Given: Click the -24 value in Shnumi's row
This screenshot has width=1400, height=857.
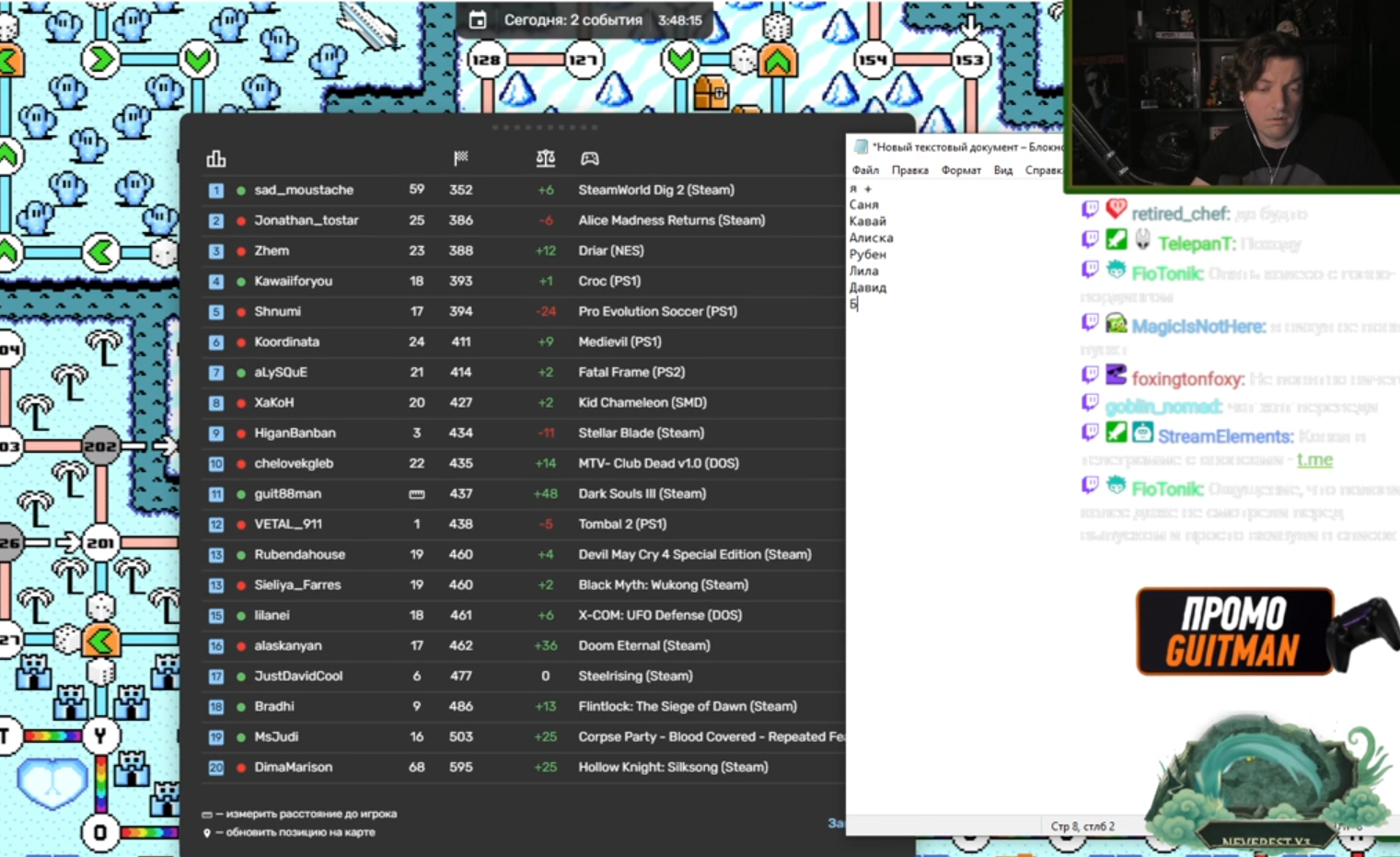Looking at the screenshot, I should 546,312.
